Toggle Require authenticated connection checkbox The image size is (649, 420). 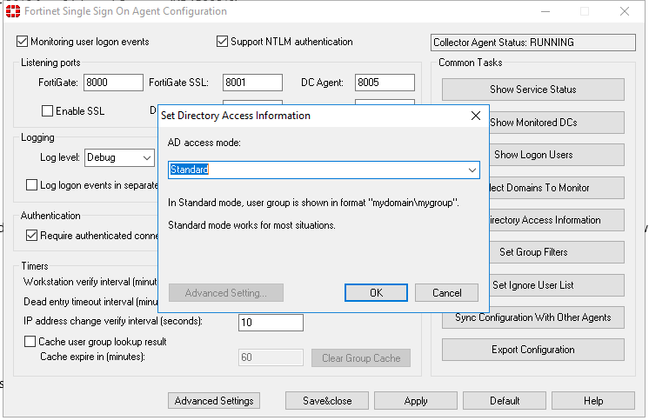[31, 236]
